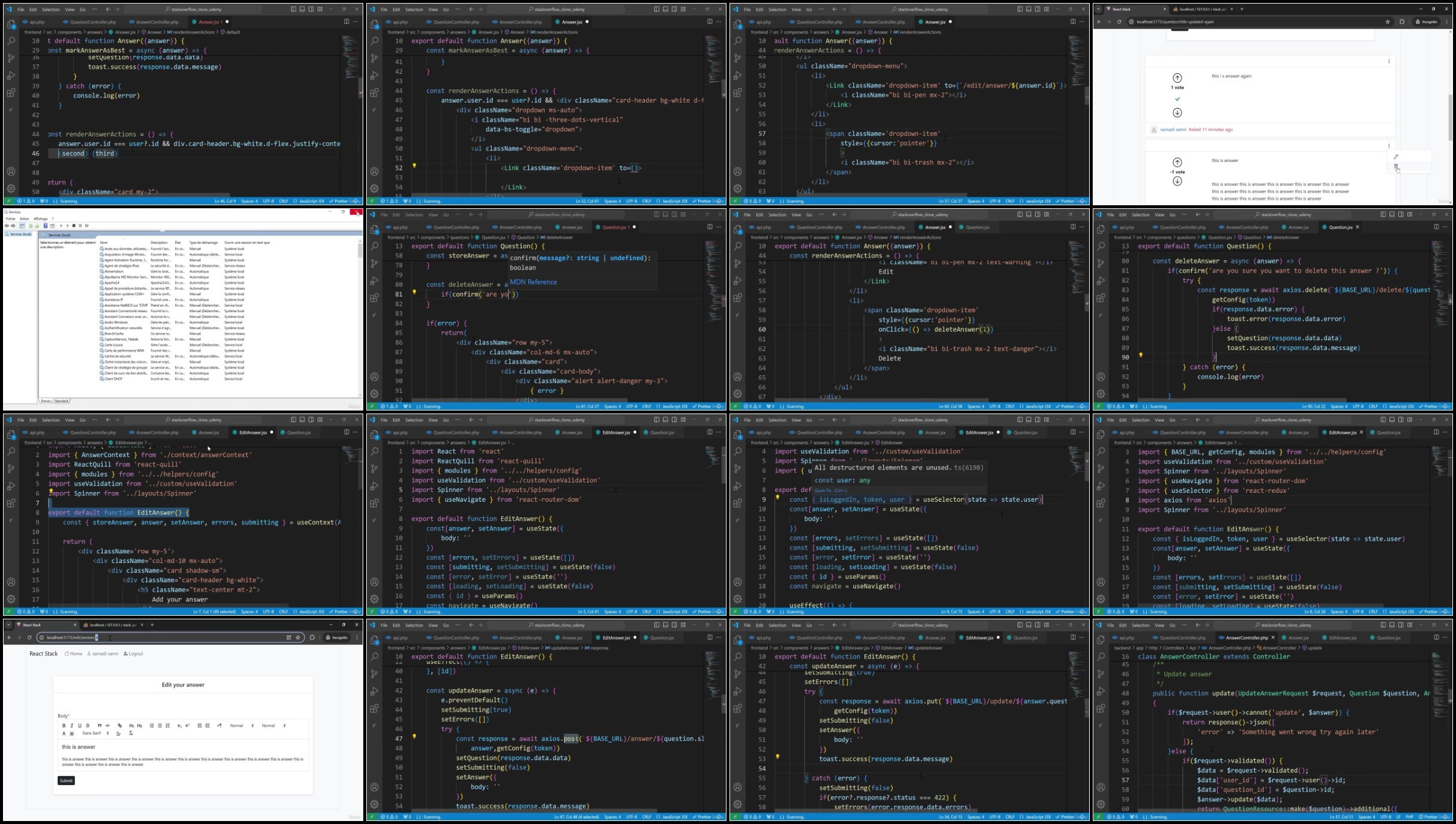
Task: Click the stop service icon in Services toolbar
Action: tap(74, 226)
